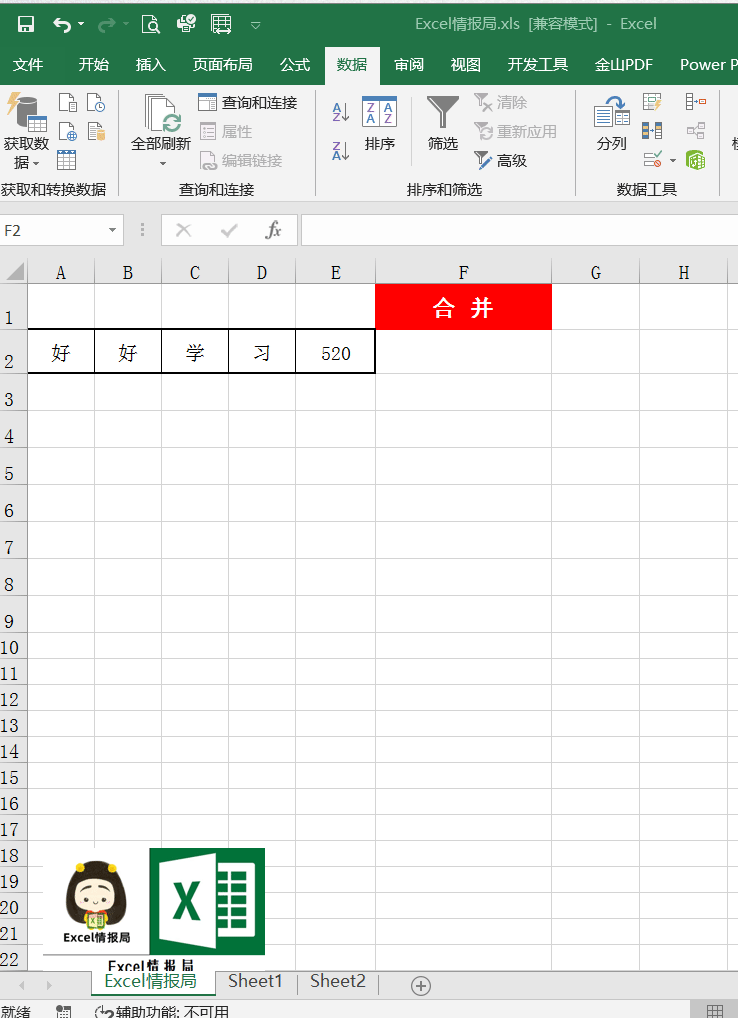The width and height of the screenshot is (738, 1018).
Task: Expand the 全部刷新 dropdown arrow
Action: pos(162,163)
